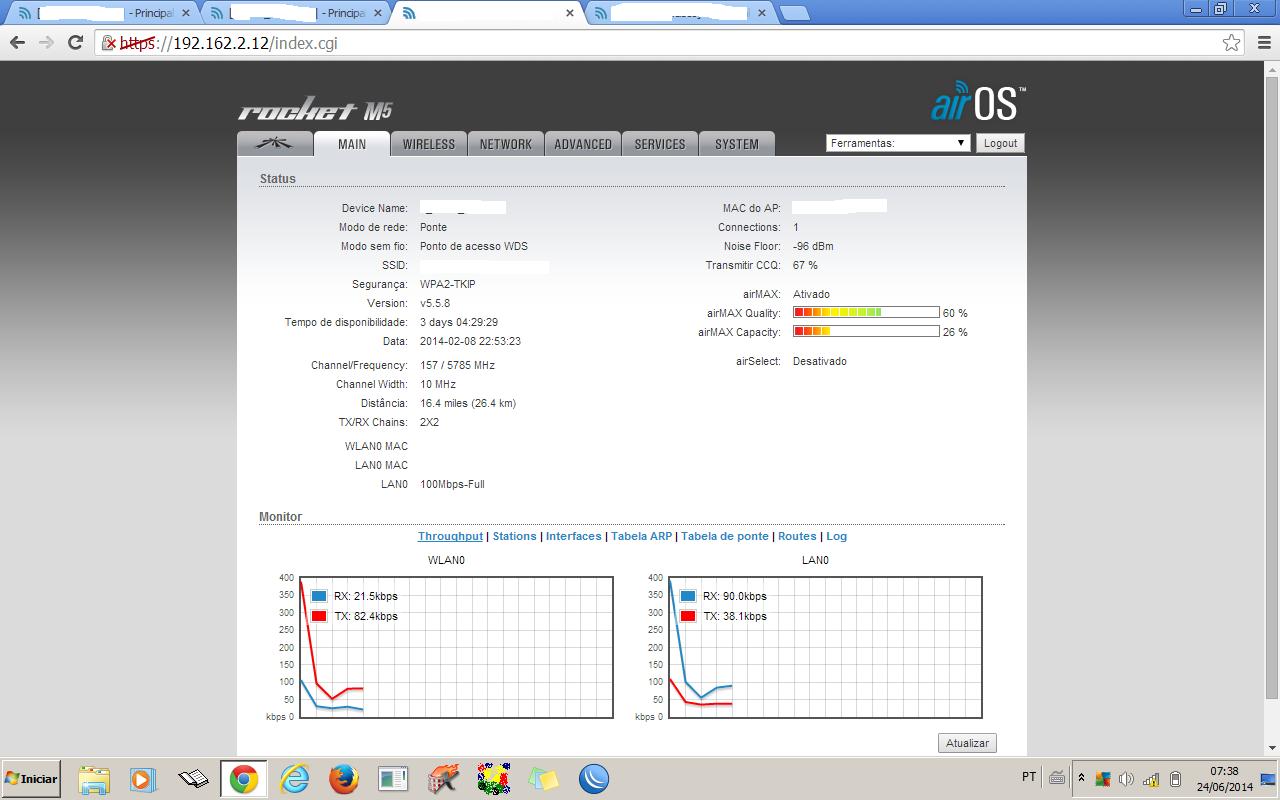Click the Logout button
Image resolution: width=1280 pixels, height=800 pixels.
click(x=1000, y=143)
